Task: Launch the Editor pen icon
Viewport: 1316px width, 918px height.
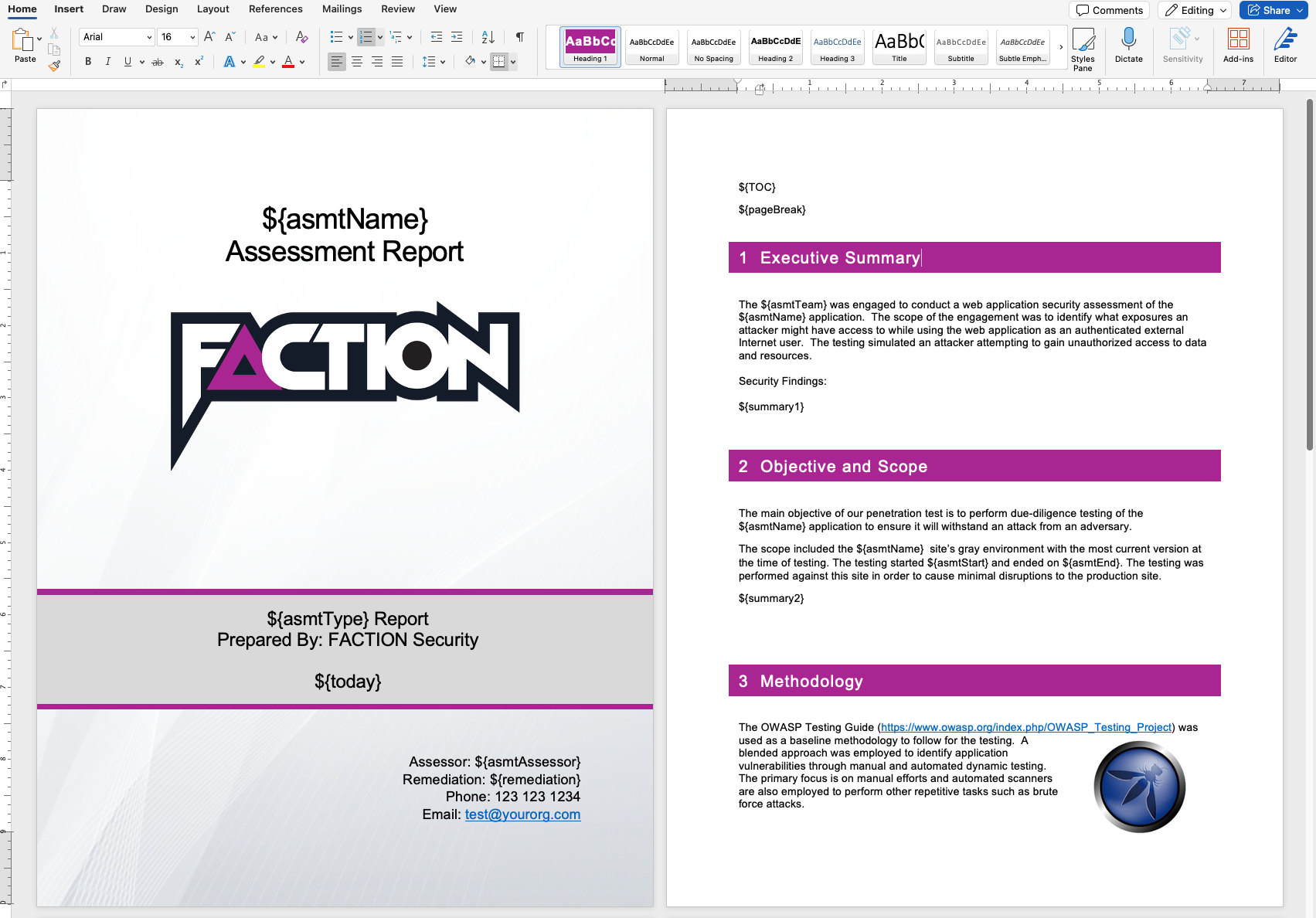Action: [x=1285, y=46]
